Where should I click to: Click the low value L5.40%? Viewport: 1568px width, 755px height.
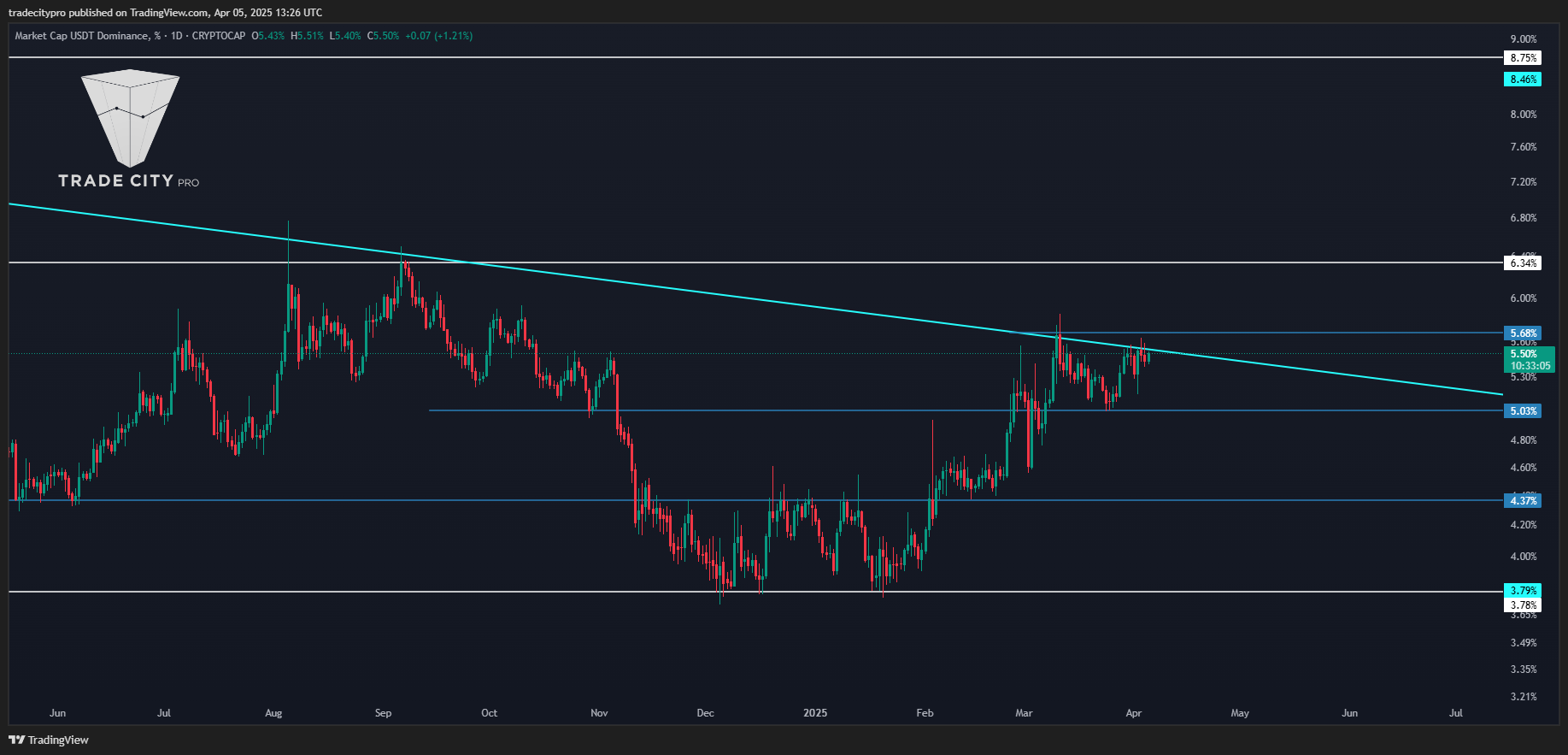[x=345, y=36]
